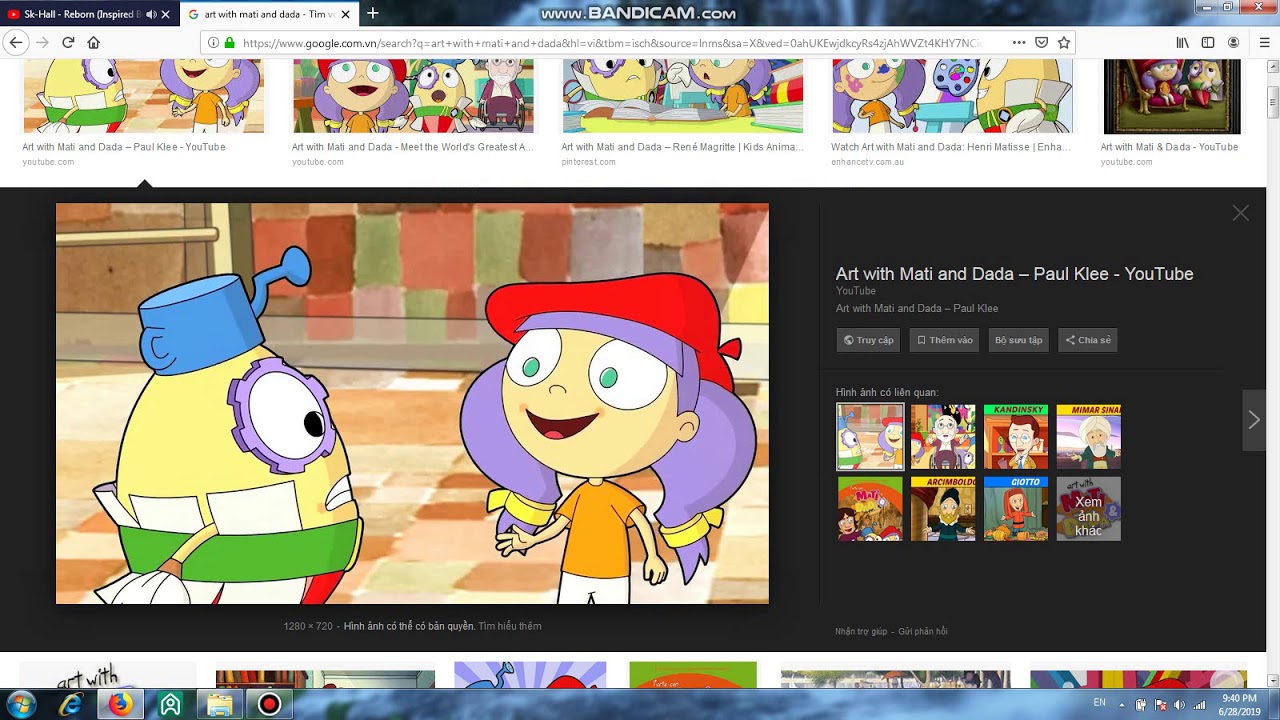1280x720 pixels.
Task: Open the ARCIMBOLDO related thumbnail
Action: click(x=943, y=509)
